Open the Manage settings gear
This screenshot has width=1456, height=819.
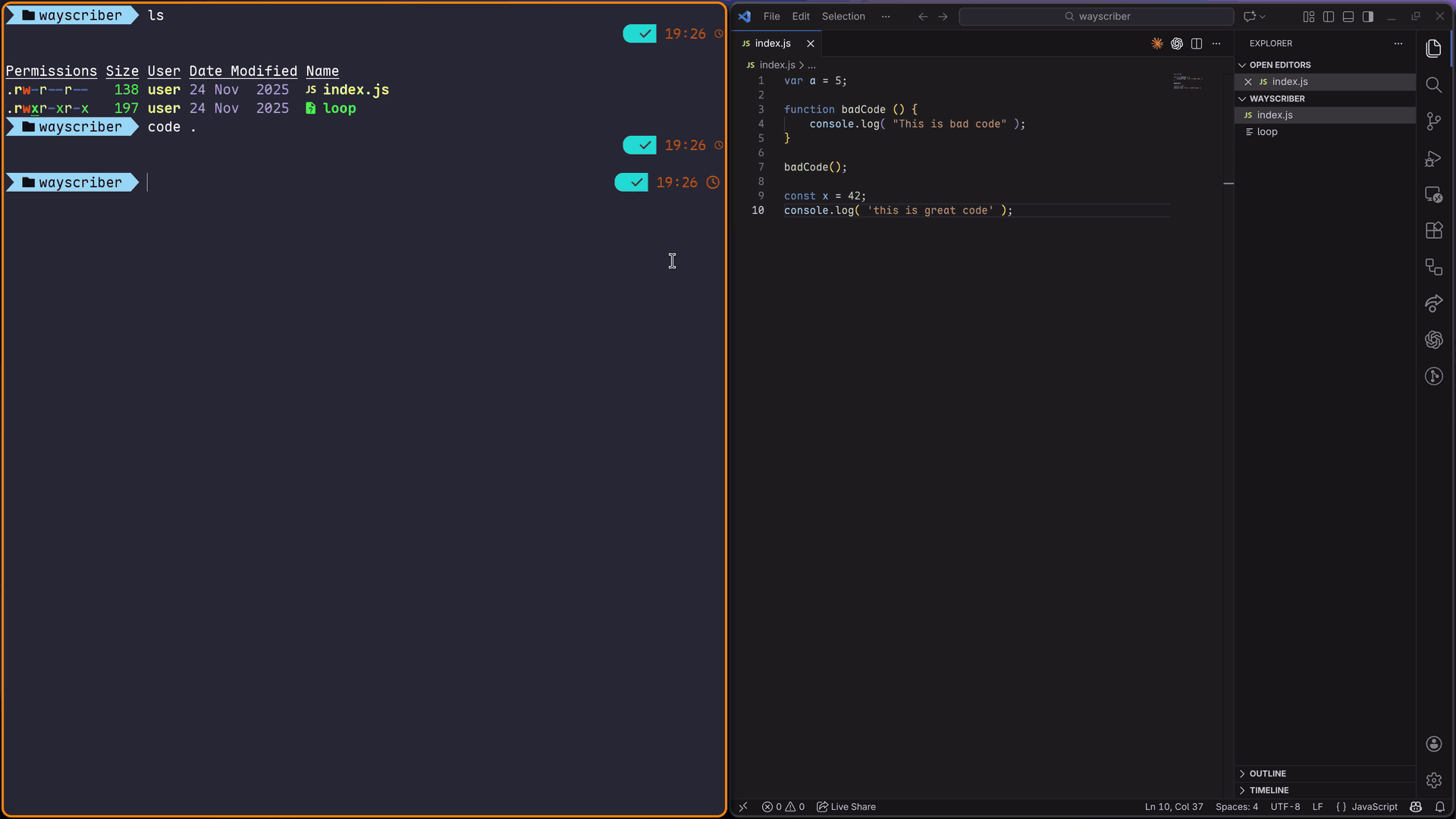pyautogui.click(x=1434, y=780)
